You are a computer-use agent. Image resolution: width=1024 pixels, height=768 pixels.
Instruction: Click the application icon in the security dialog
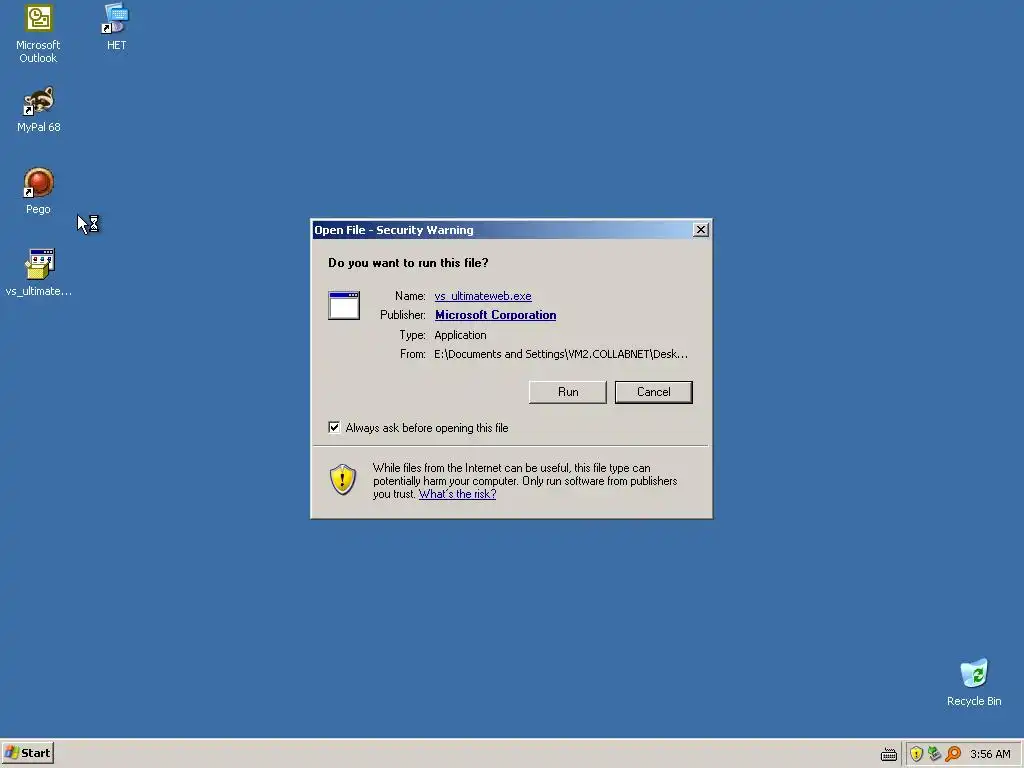point(344,306)
